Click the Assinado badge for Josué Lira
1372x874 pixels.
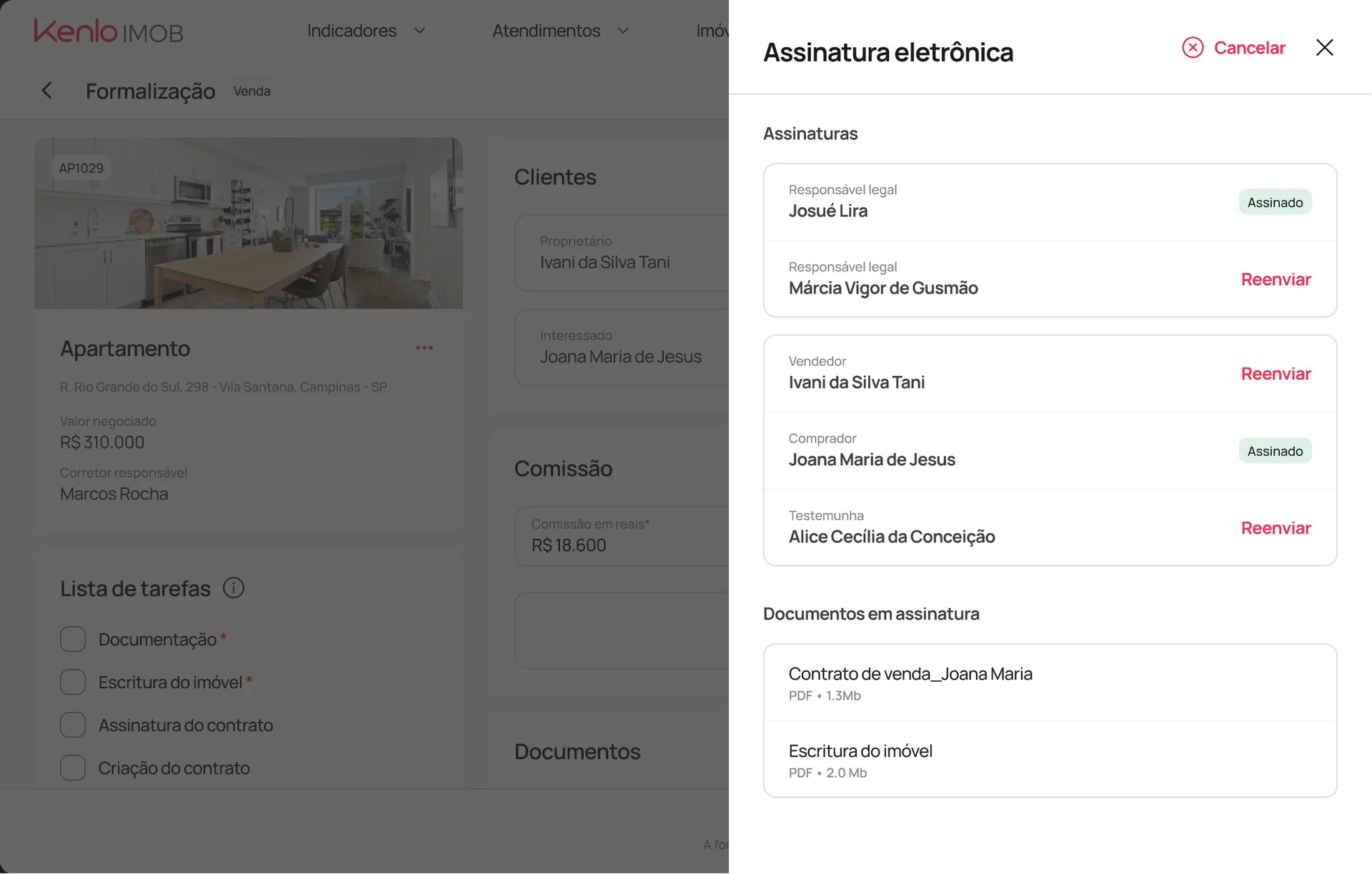click(1275, 202)
